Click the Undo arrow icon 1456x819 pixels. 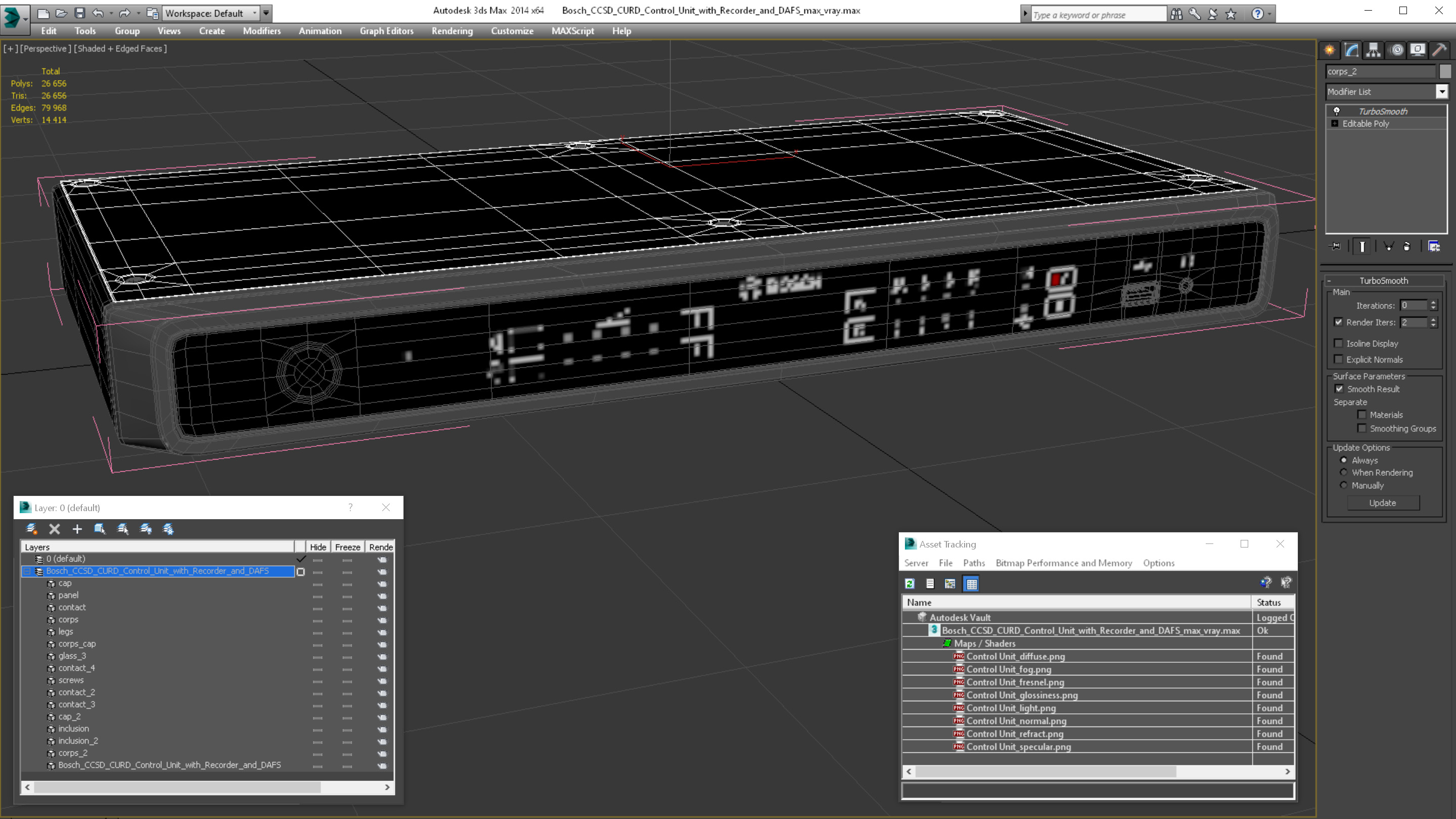pos(98,13)
